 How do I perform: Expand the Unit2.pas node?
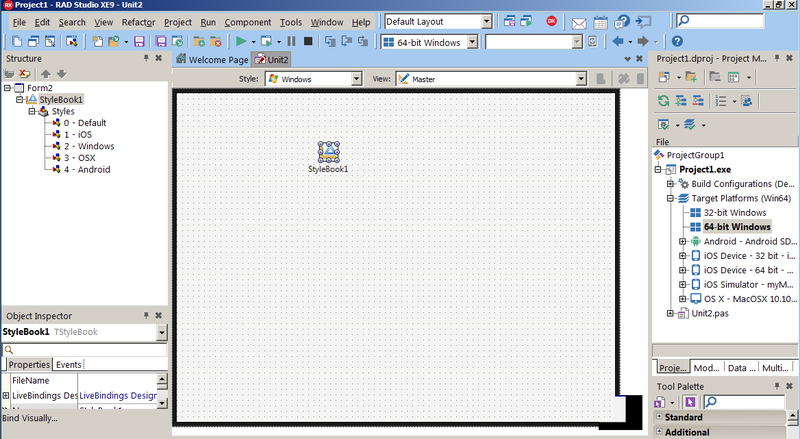pyautogui.click(x=670, y=313)
